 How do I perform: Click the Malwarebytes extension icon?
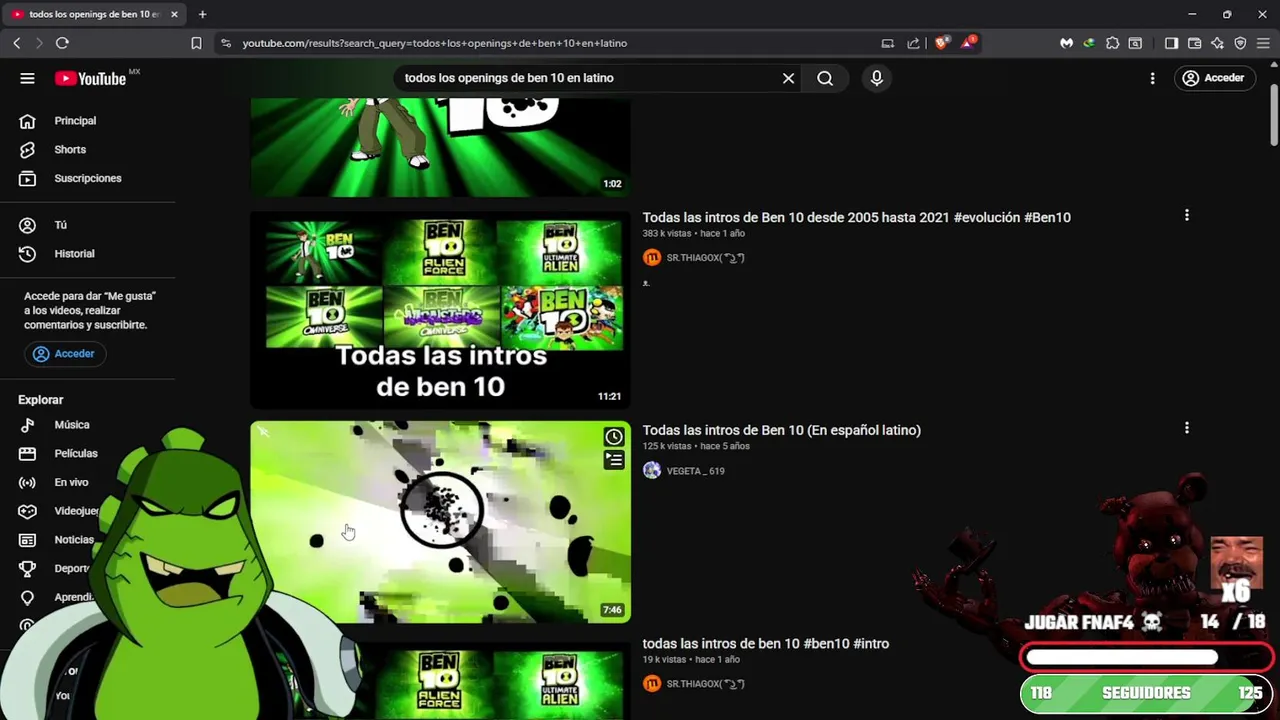pos(1067,43)
